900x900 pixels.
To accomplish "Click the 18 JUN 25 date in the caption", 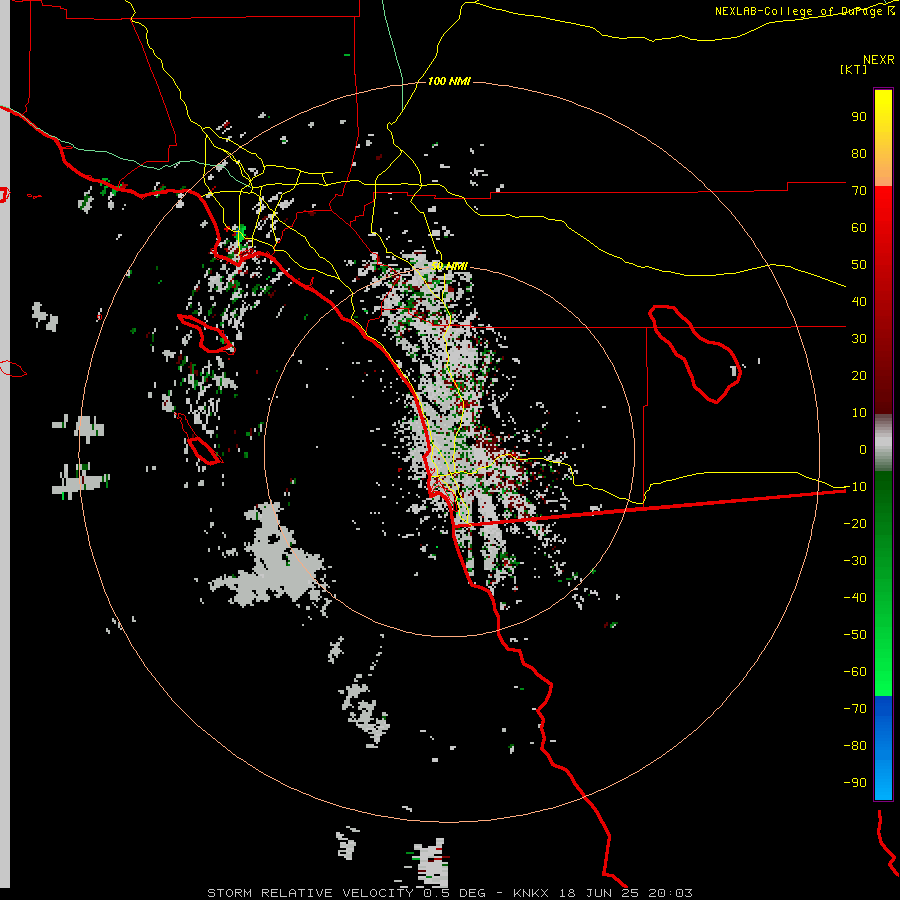I will (x=599, y=893).
